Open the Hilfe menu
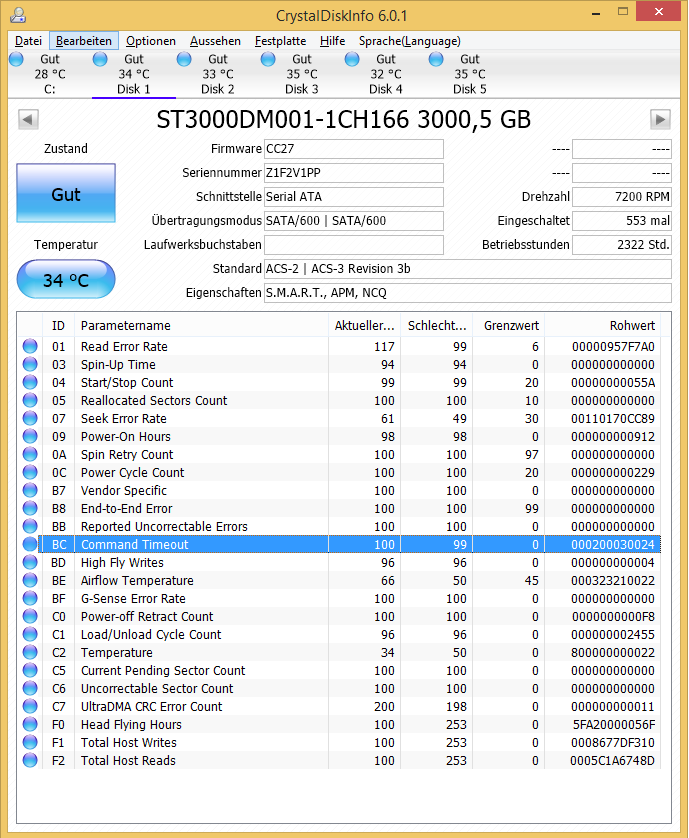Image resolution: width=689 pixels, height=838 pixels. tap(332, 41)
